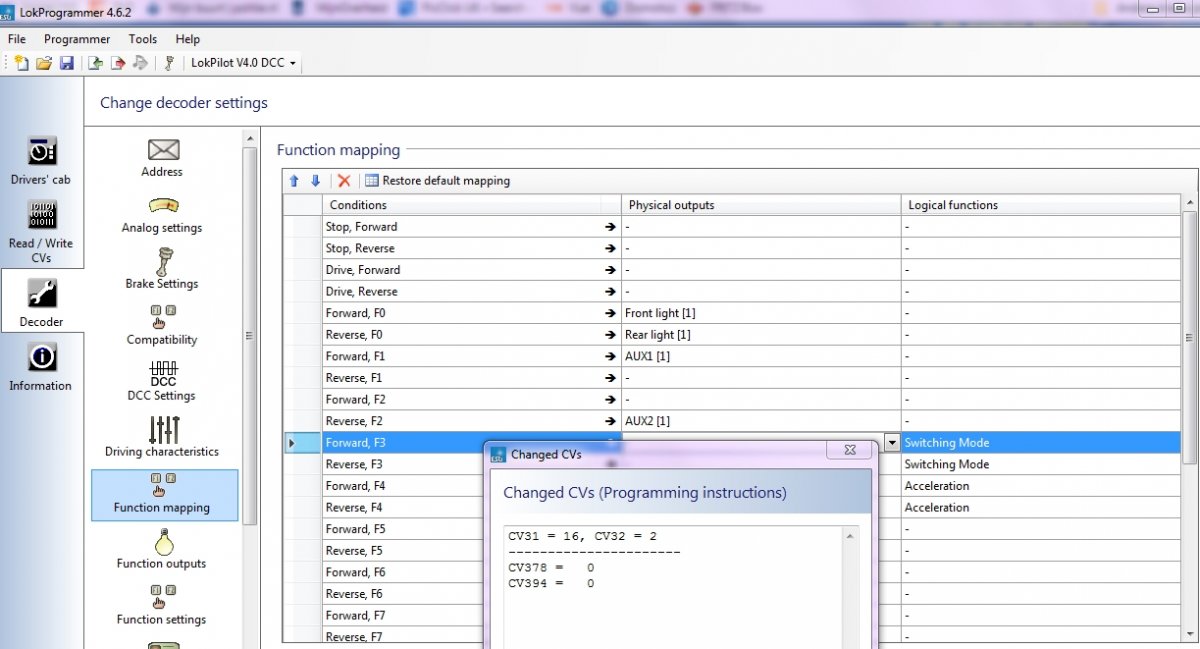The height and width of the screenshot is (649, 1200).
Task: Open the LokPilot V4.0 DCC decoder dropdown
Action: 243,63
